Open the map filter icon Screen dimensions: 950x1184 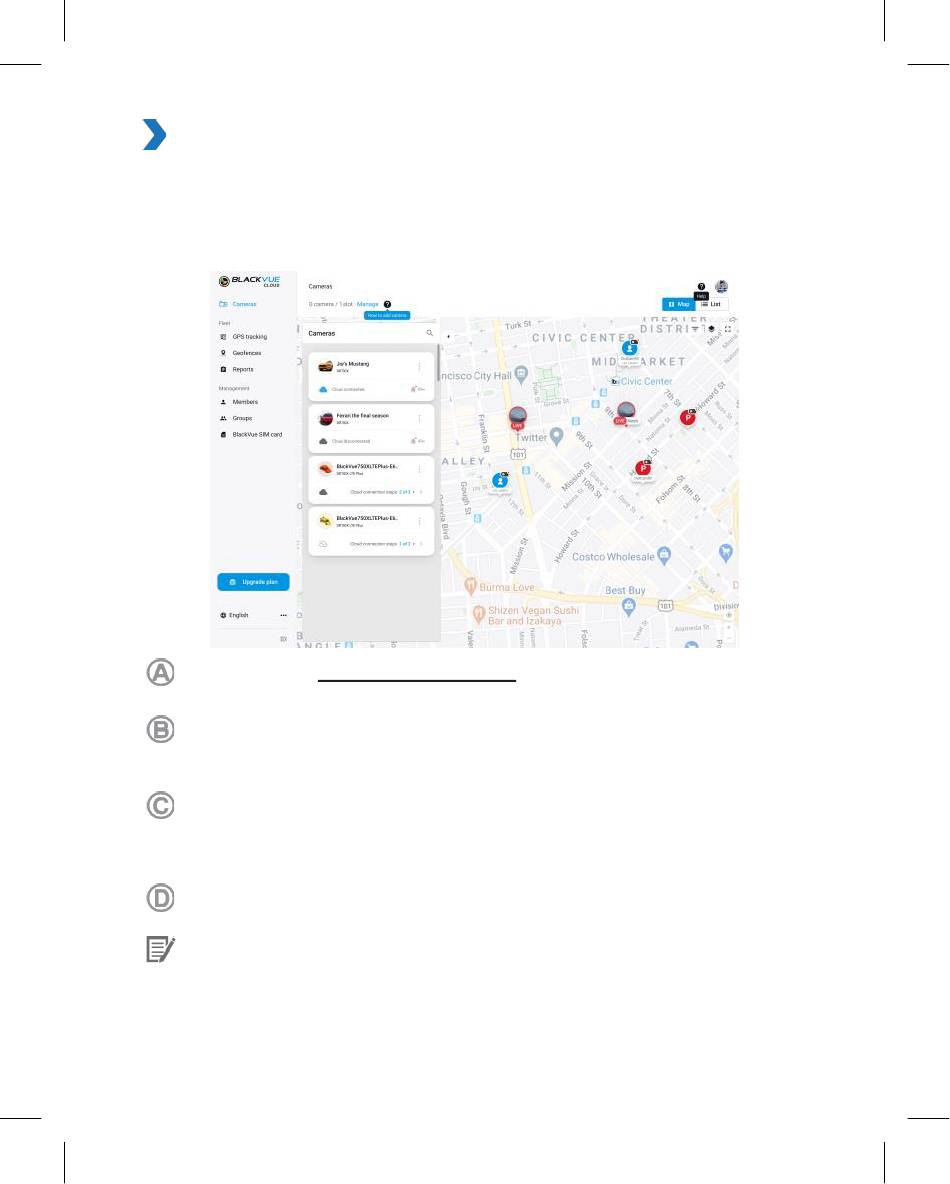[x=695, y=328]
